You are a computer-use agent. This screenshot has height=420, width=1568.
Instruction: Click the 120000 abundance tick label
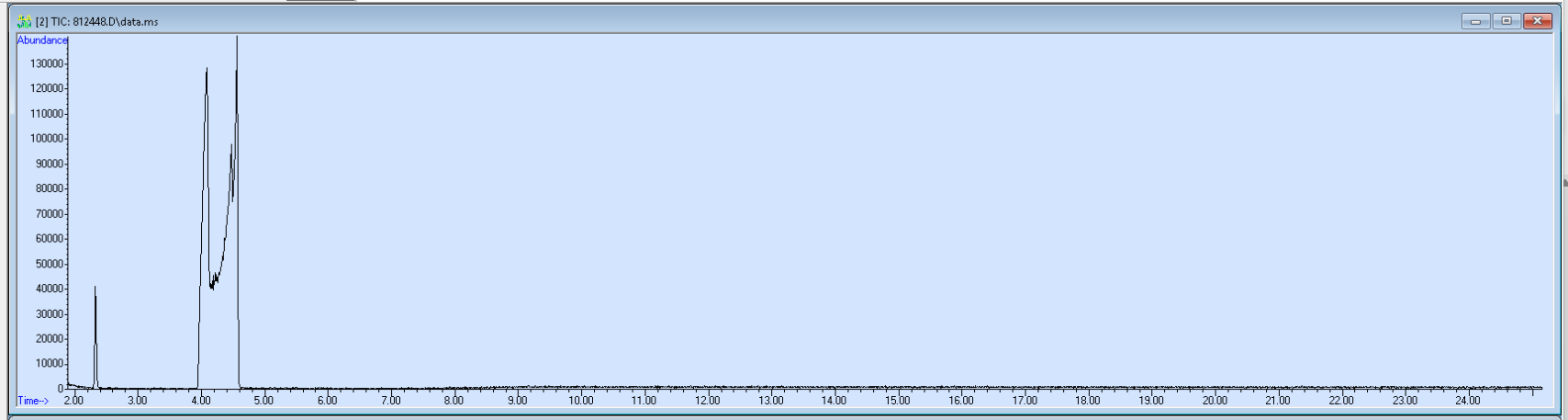[47, 88]
